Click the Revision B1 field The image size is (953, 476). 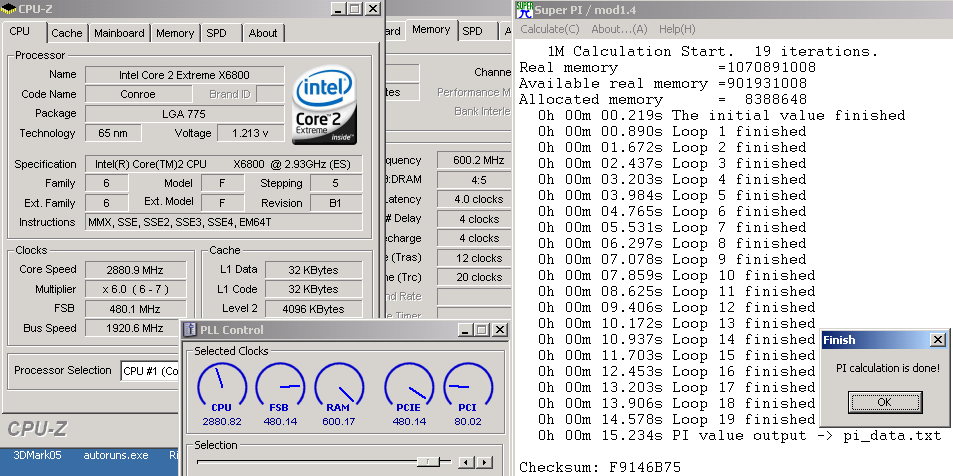(336, 203)
